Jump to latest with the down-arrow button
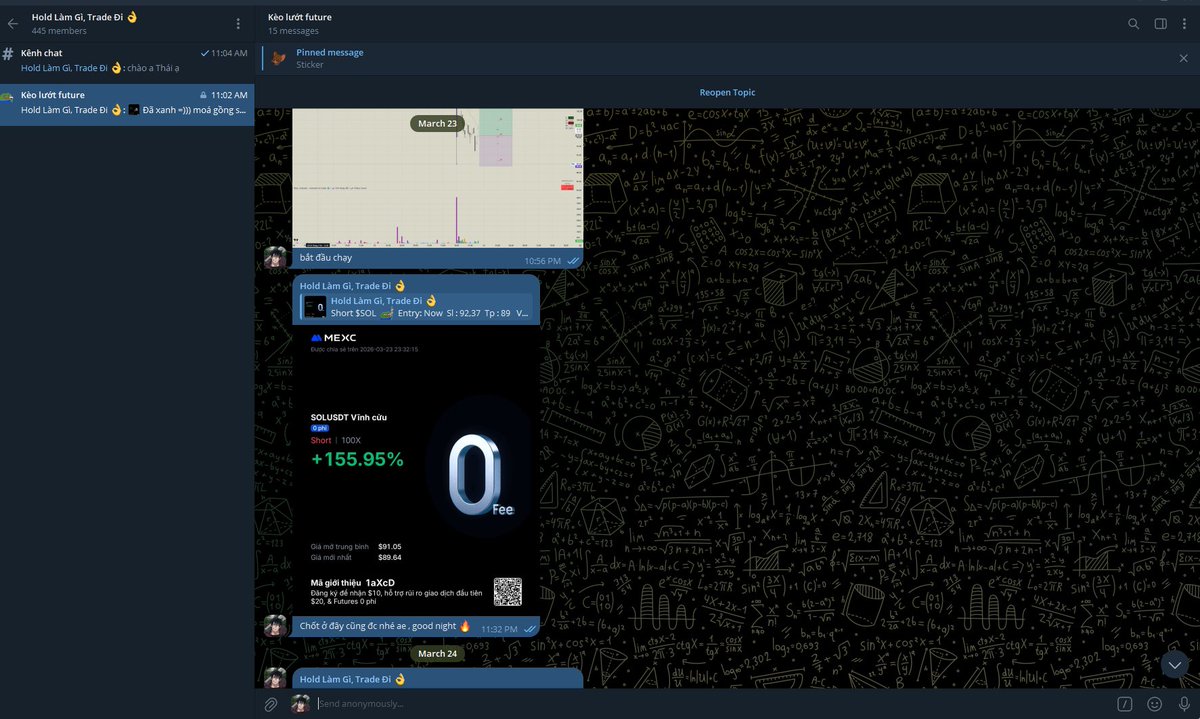The height and width of the screenshot is (719, 1200). [x=1175, y=664]
